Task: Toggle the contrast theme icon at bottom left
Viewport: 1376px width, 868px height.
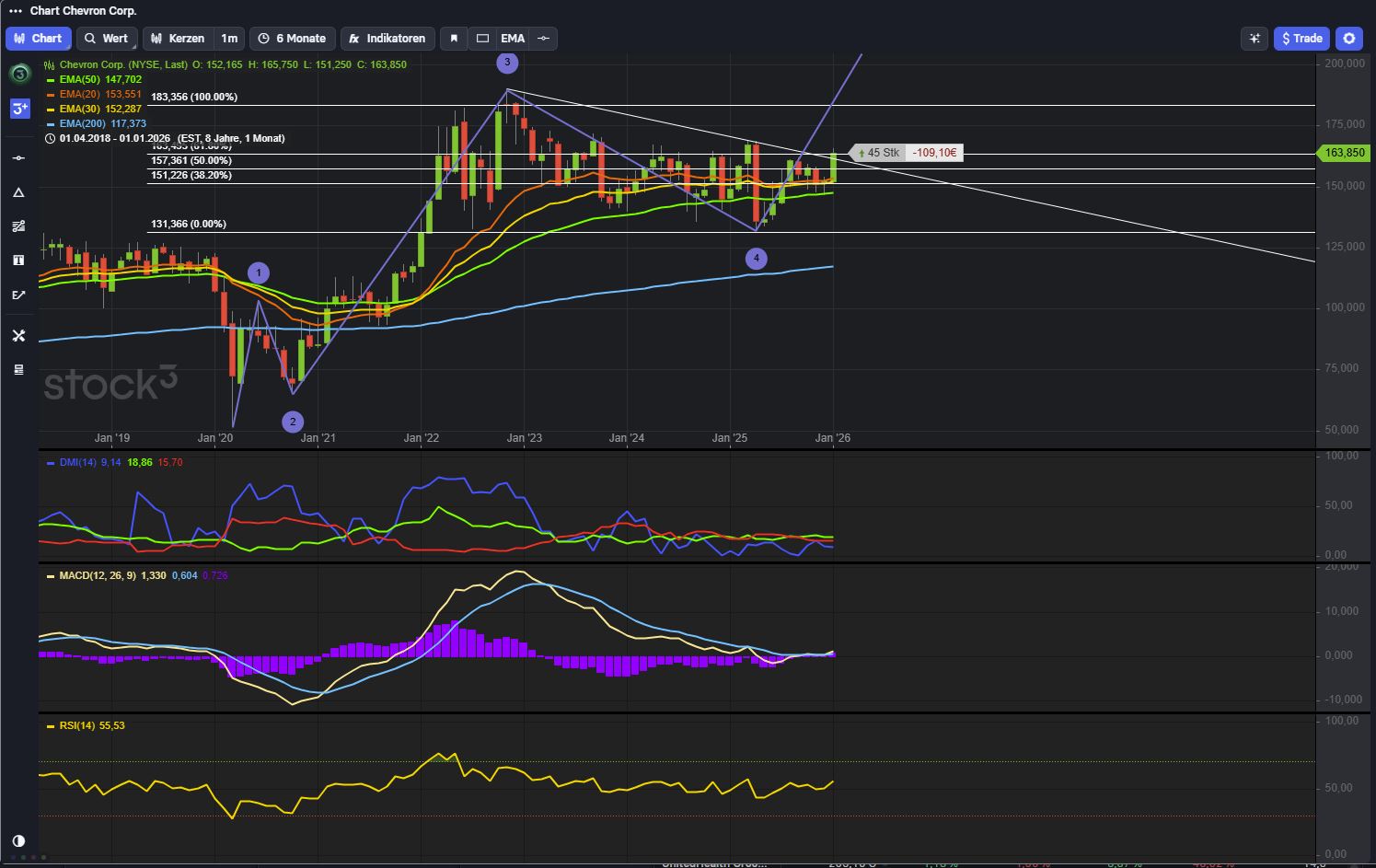Action: [18, 840]
